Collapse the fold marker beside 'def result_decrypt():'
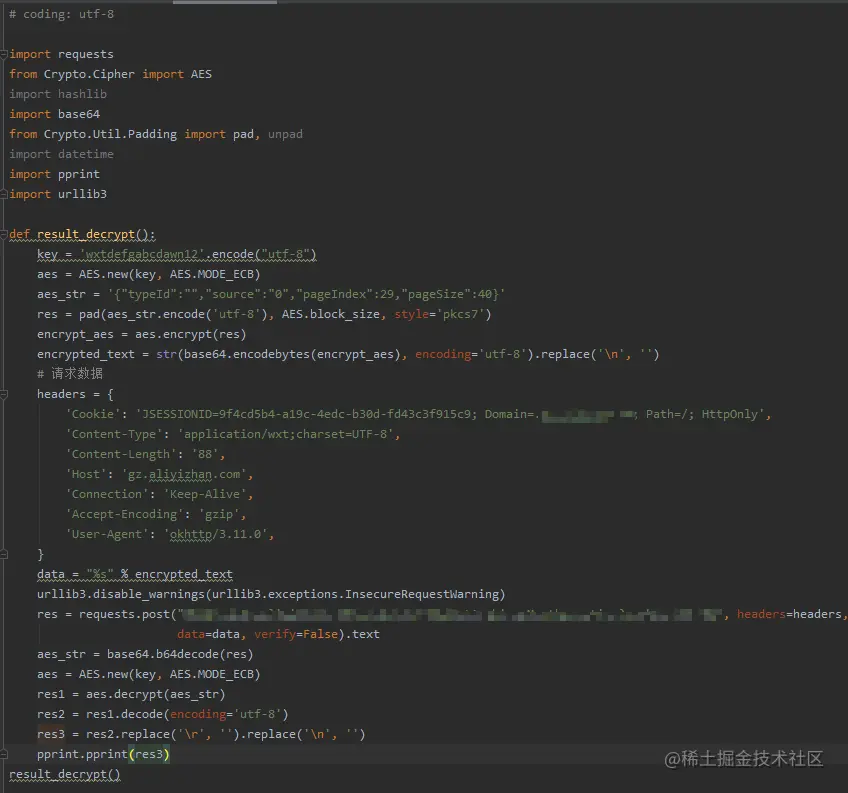This screenshot has height=793, width=848. click(4, 234)
